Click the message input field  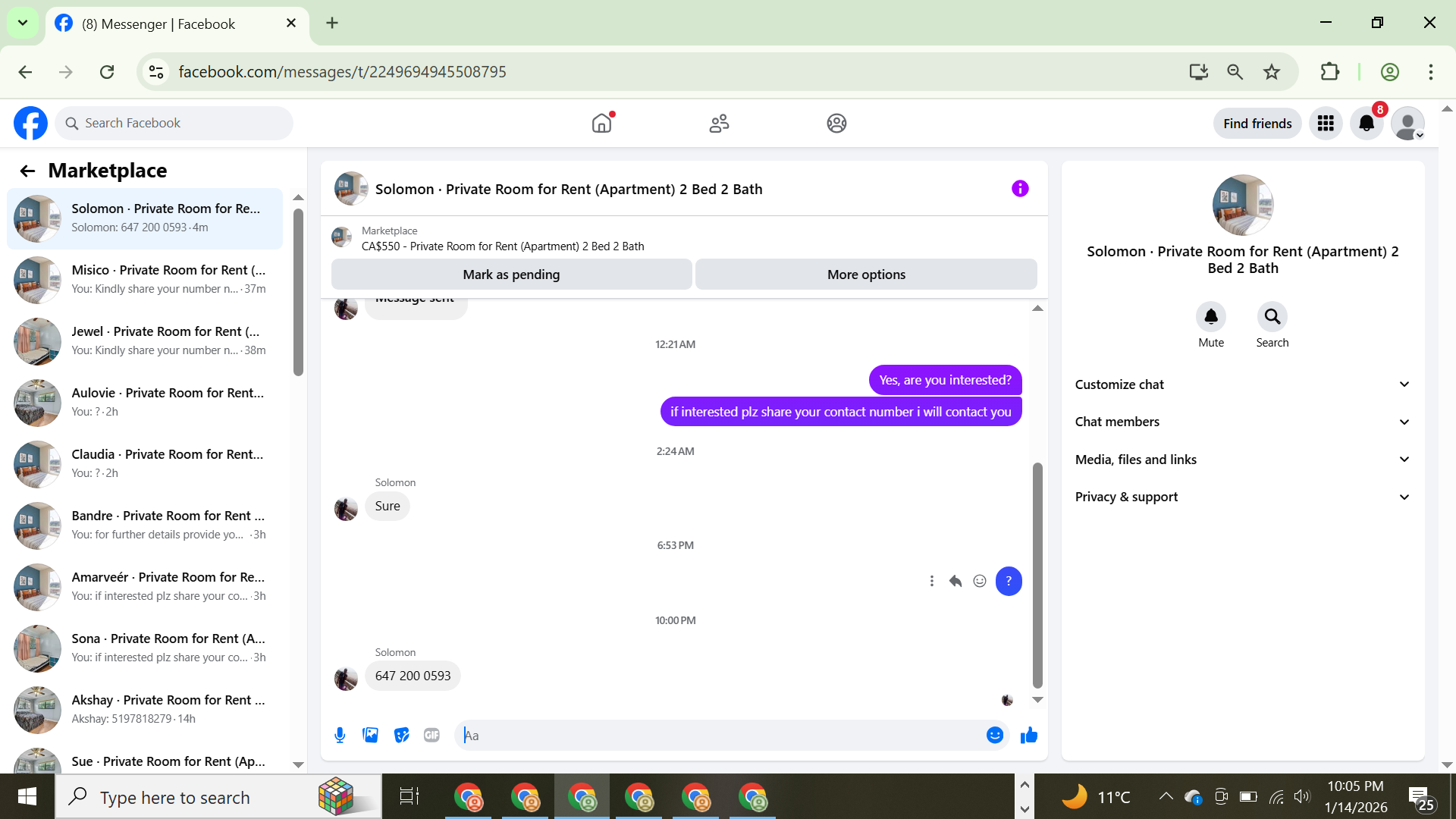coord(720,735)
